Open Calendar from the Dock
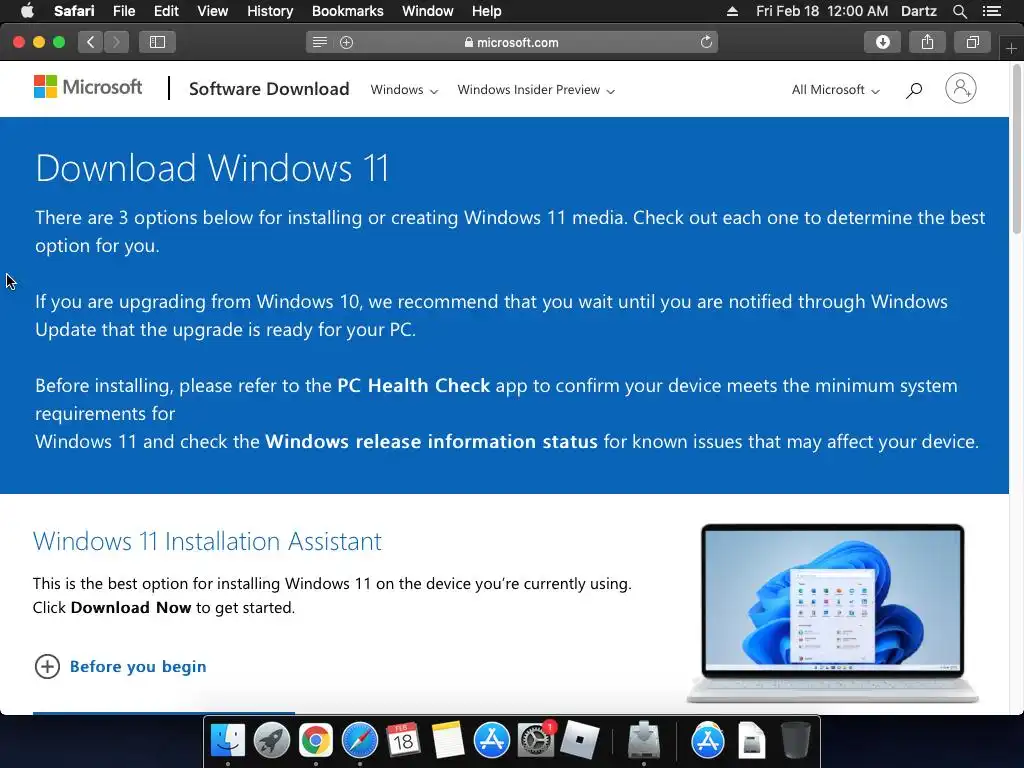 (403, 741)
